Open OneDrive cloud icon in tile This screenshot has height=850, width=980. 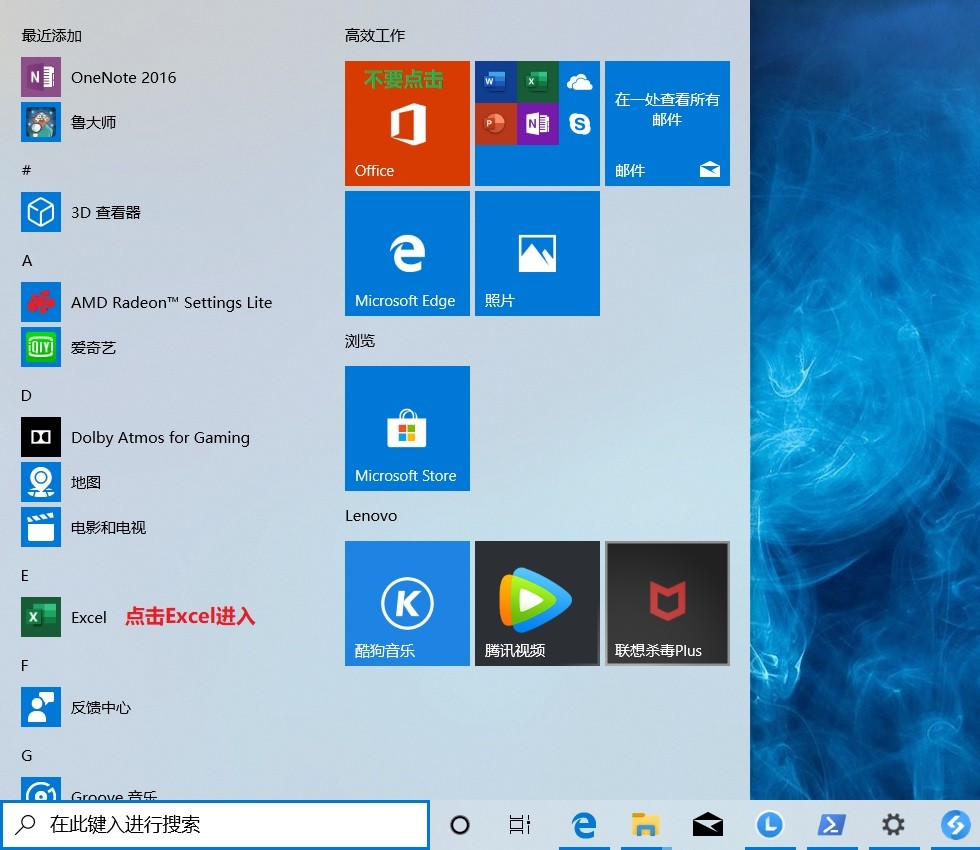579,82
